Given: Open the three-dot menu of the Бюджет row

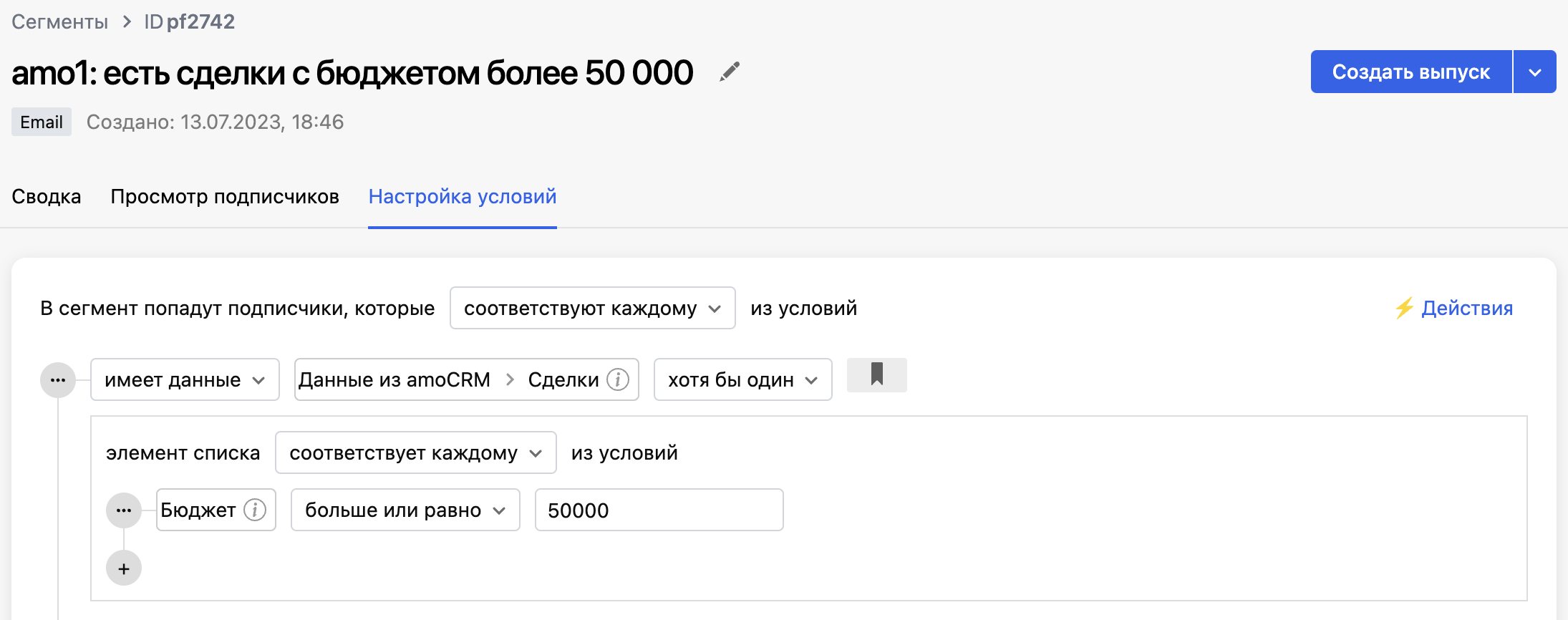Looking at the screenshot, I should coord(124,510).
